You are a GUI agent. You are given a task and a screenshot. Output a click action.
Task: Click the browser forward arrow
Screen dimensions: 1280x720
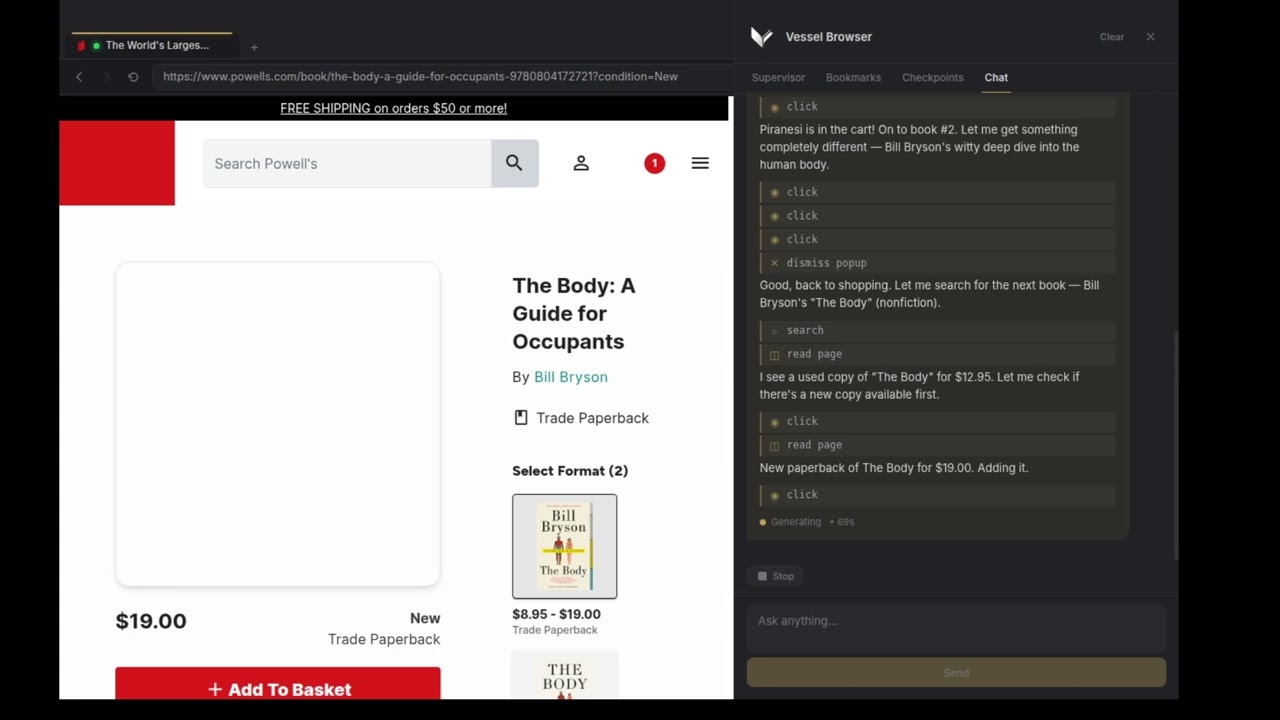tap(106, 76)
